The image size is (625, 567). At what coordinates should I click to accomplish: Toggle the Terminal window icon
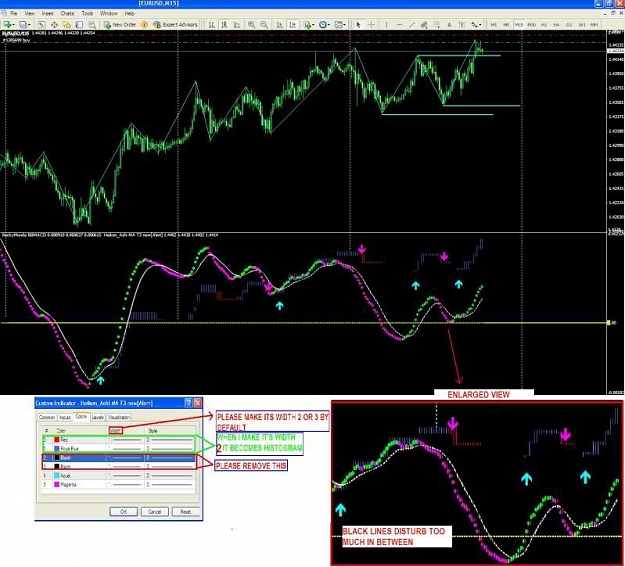click(79, 25)
